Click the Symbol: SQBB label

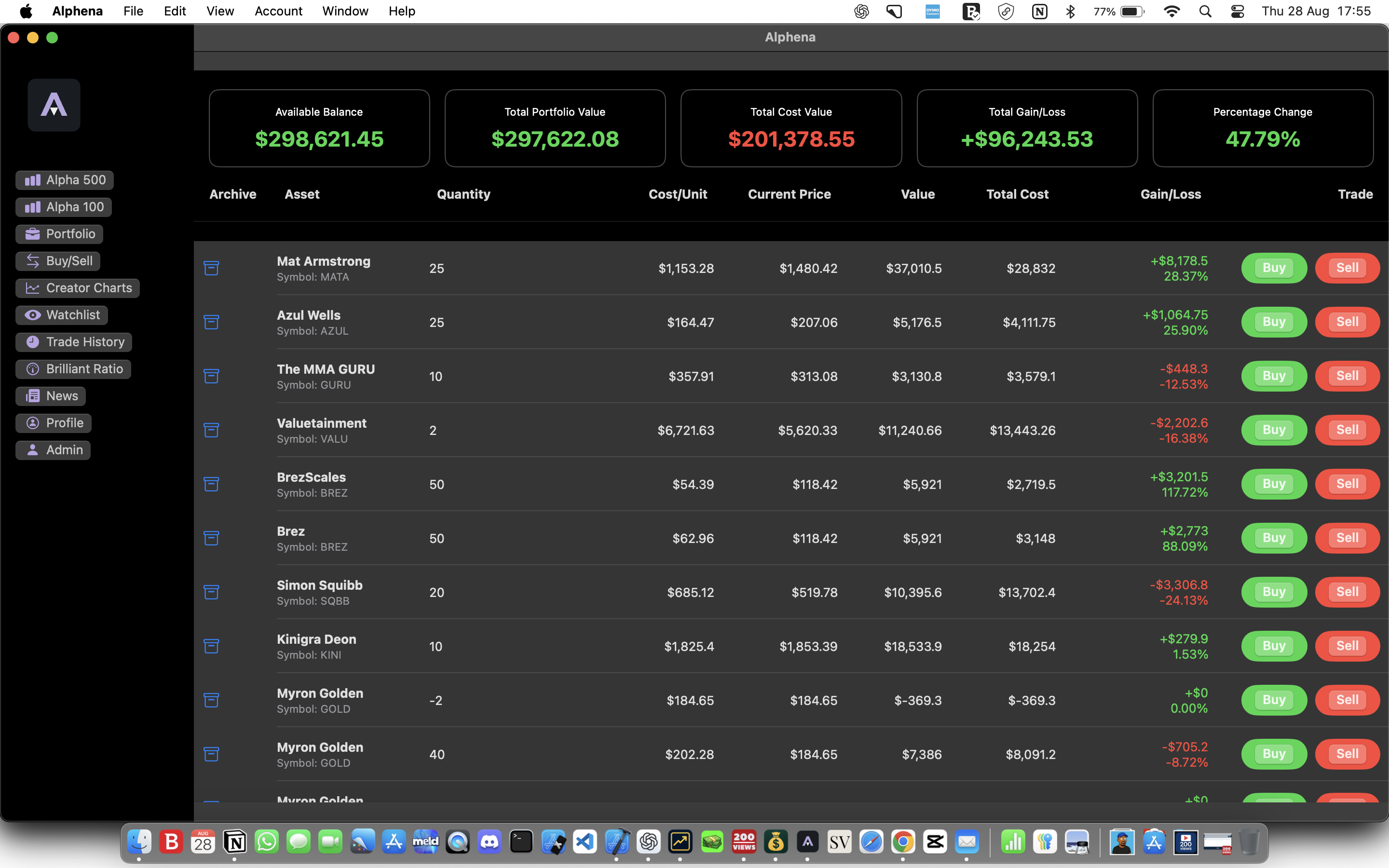coord(313,601)
